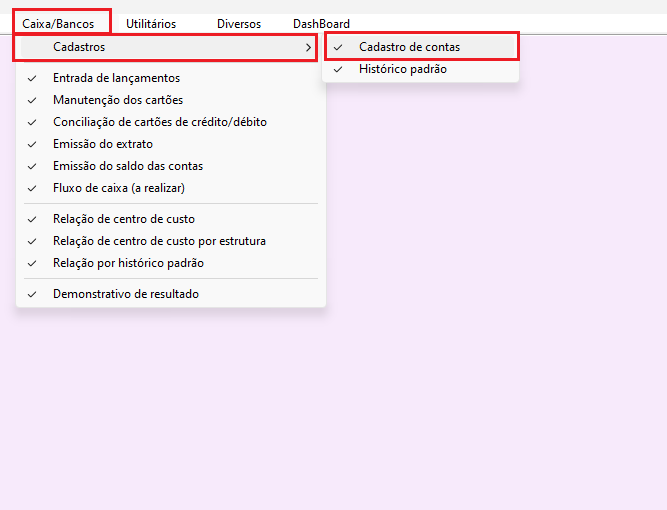
Task: Open Emissão do saldo das contas
Action: click(127, 166)
